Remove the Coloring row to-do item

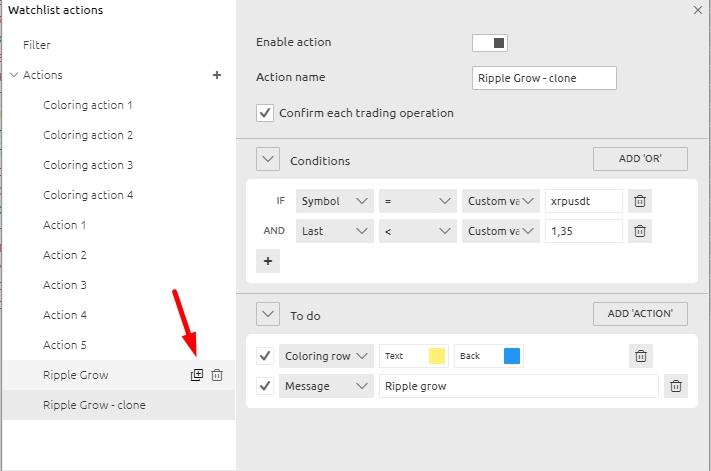(641, 356)
